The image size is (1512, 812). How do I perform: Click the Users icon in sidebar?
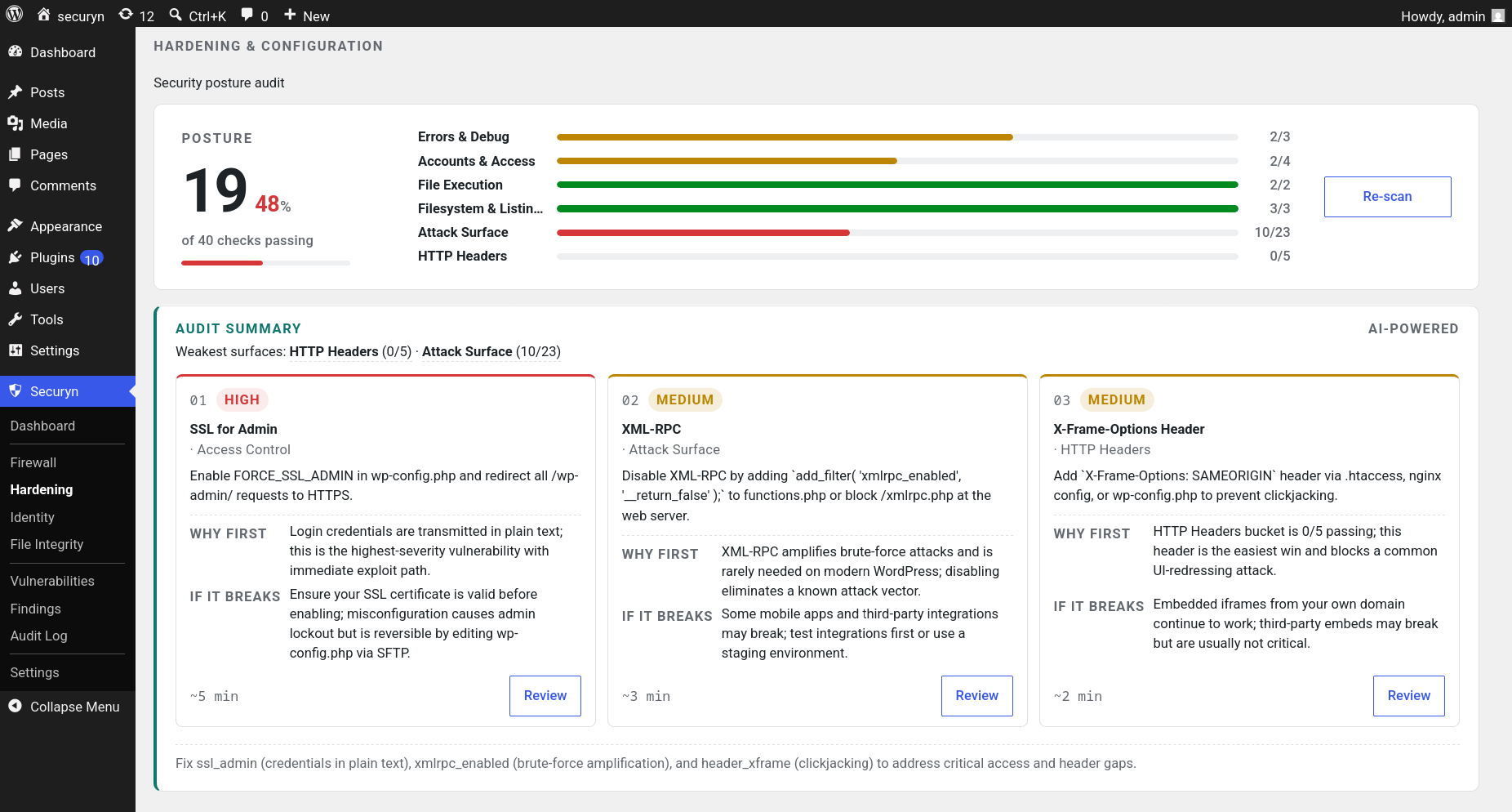tap(15, 288)
